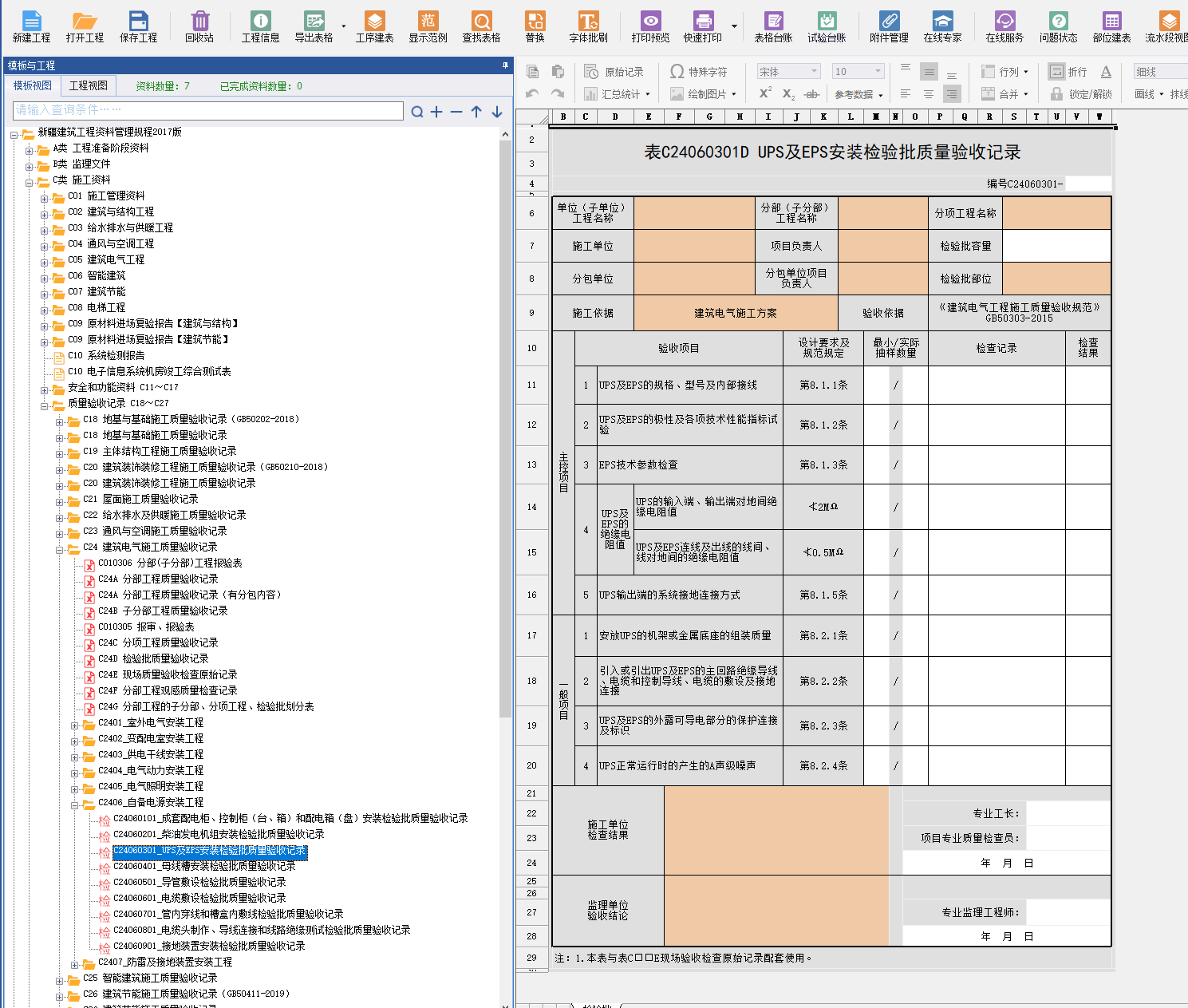Viewport: 1188px width, 1008px height.
Task: Click the 在线服务 online service icon
Action: tap(1004, 27)
